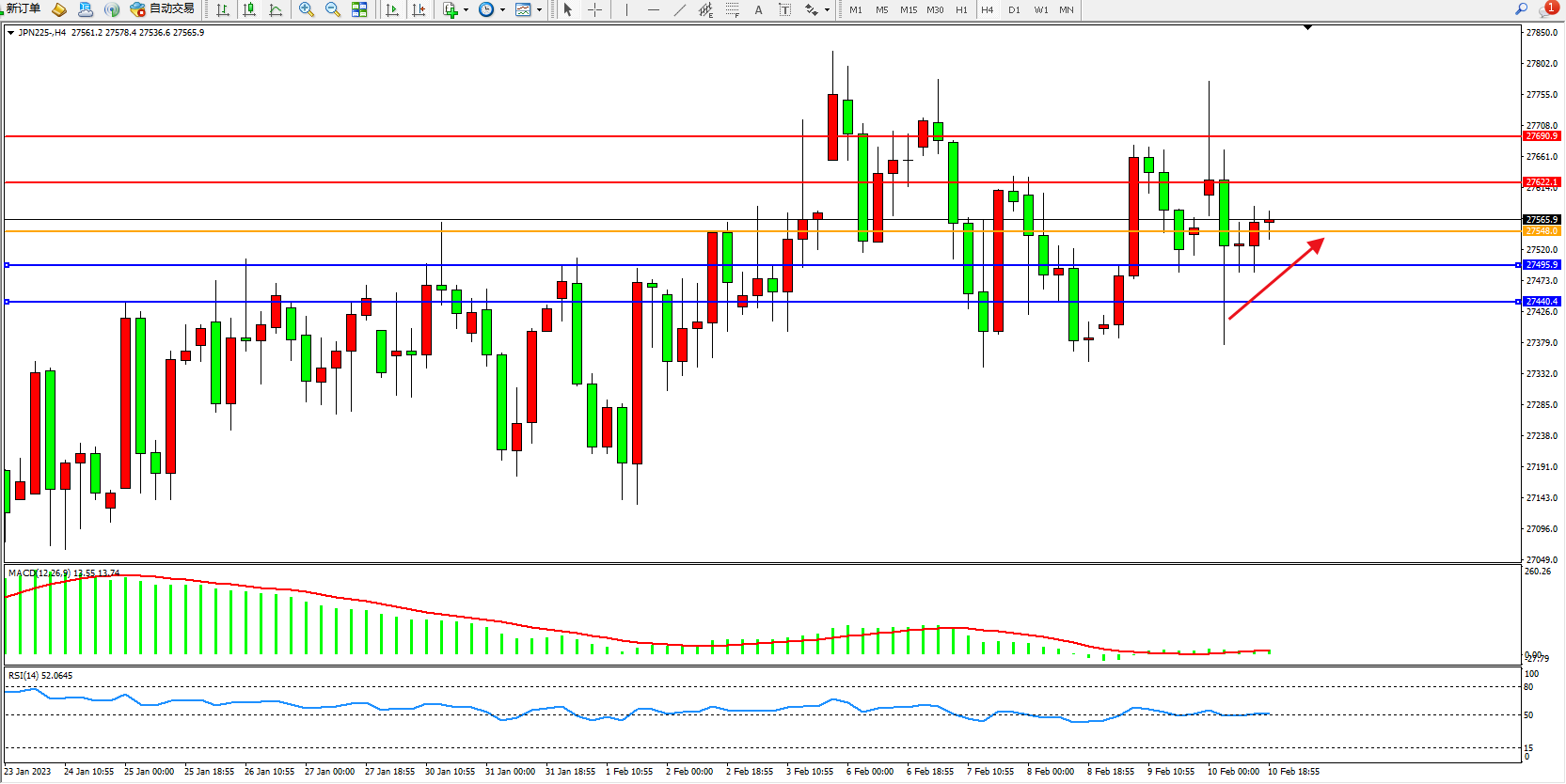Enable chart shift toggle
This screenshot has height=784, width=1566.
tap(419, 9)
